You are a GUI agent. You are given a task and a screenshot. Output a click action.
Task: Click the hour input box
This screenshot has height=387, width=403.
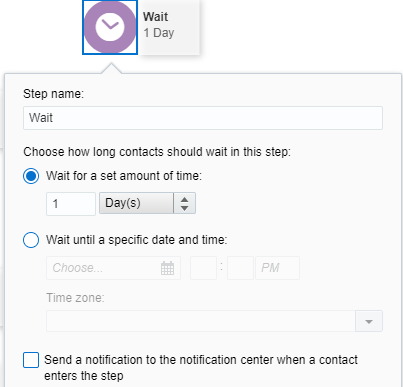point(203,268)
